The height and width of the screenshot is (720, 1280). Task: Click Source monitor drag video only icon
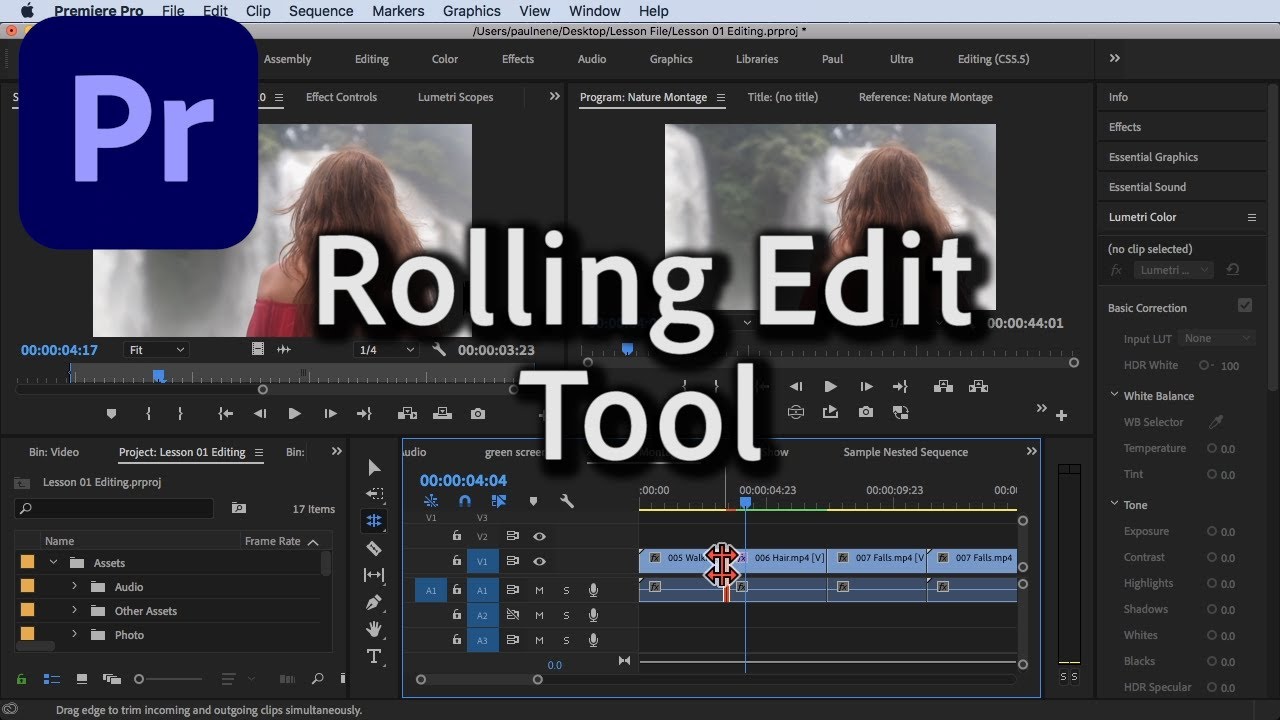(258, 349)
